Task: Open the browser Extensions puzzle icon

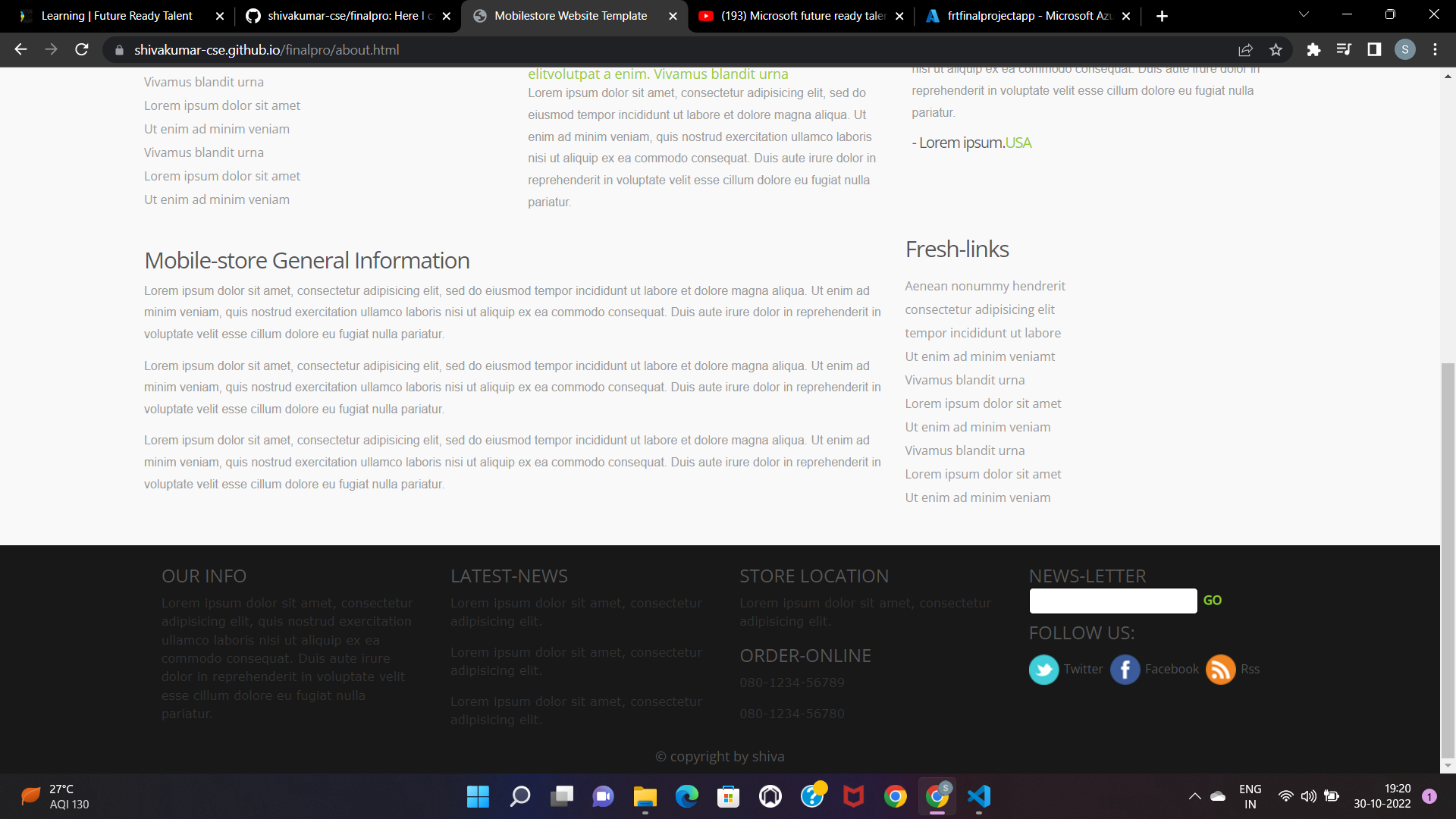Action: coord(1314,49)
